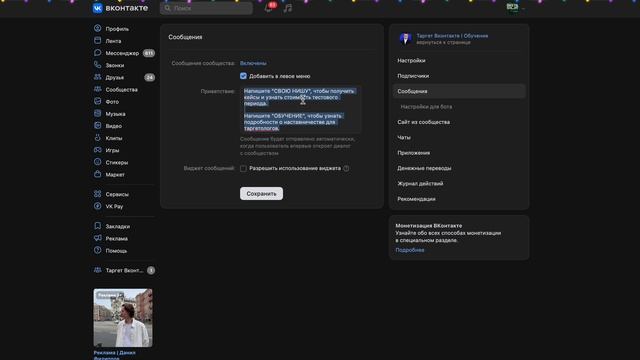Click the VK logo icon
Viewport: 640px width, 360px height.
click(x=97, y=8)
